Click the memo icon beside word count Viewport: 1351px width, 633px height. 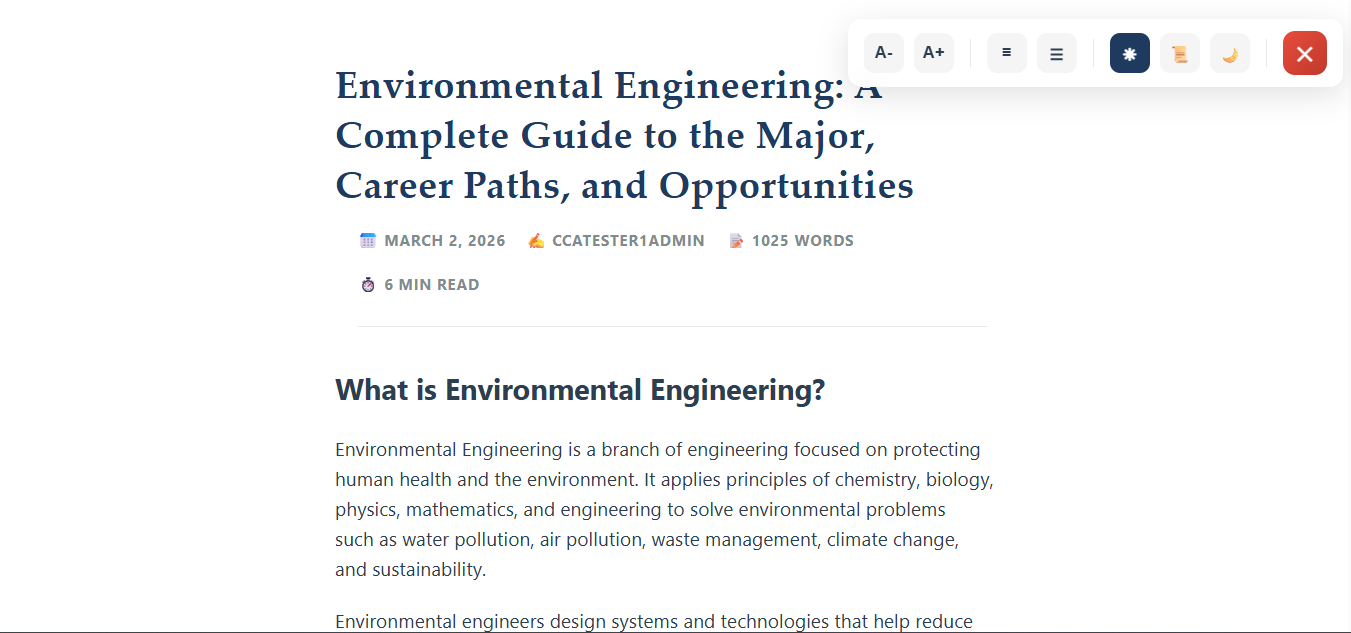click(737, 240)
